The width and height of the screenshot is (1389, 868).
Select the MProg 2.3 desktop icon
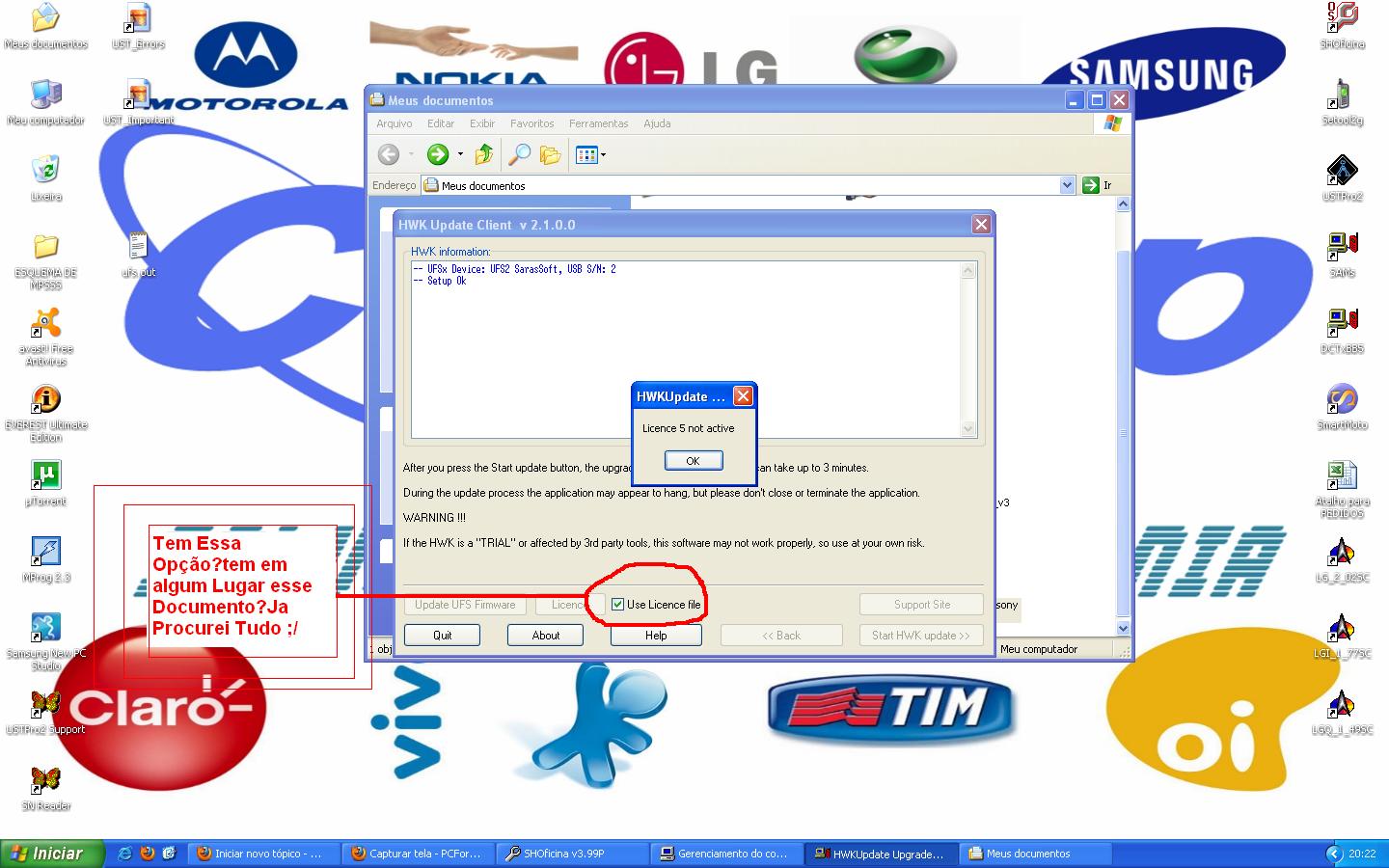pyautogui.click(x=45, y=559)
